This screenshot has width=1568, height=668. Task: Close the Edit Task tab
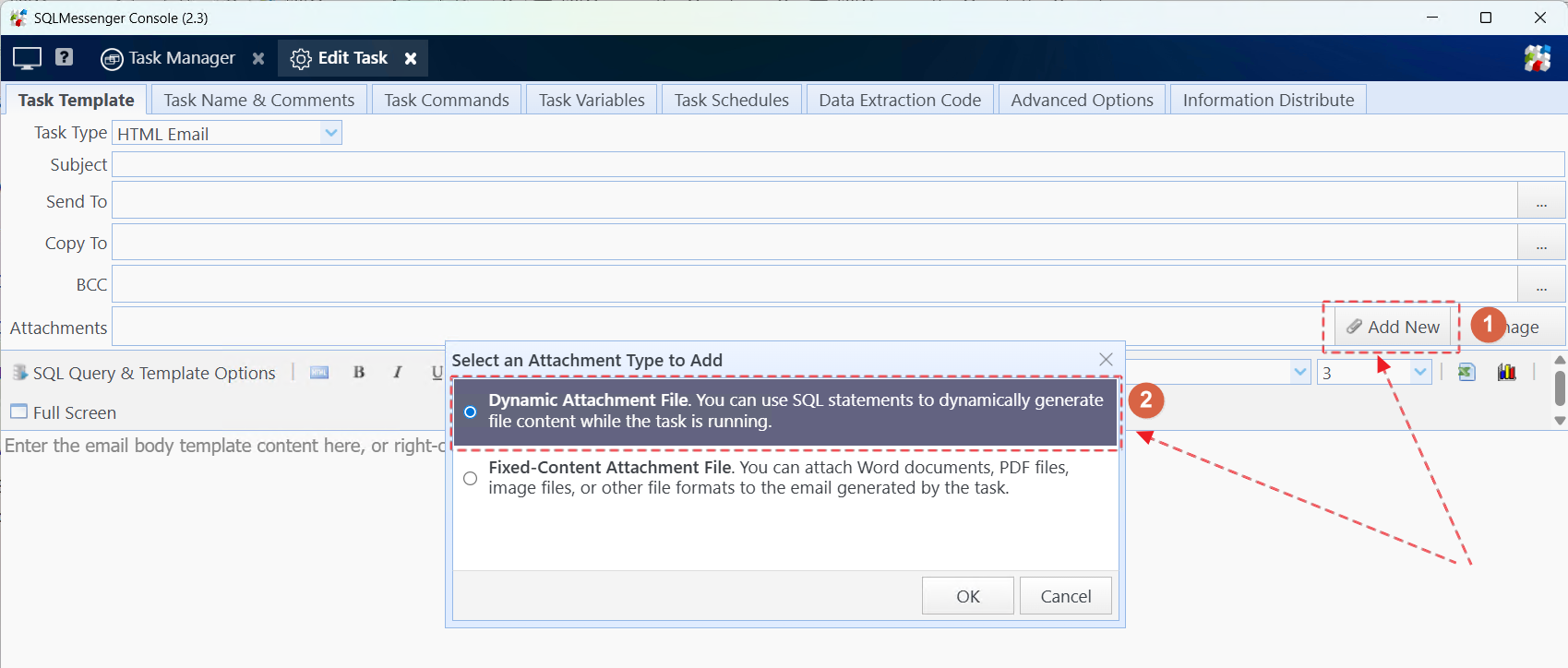(411, 58)
